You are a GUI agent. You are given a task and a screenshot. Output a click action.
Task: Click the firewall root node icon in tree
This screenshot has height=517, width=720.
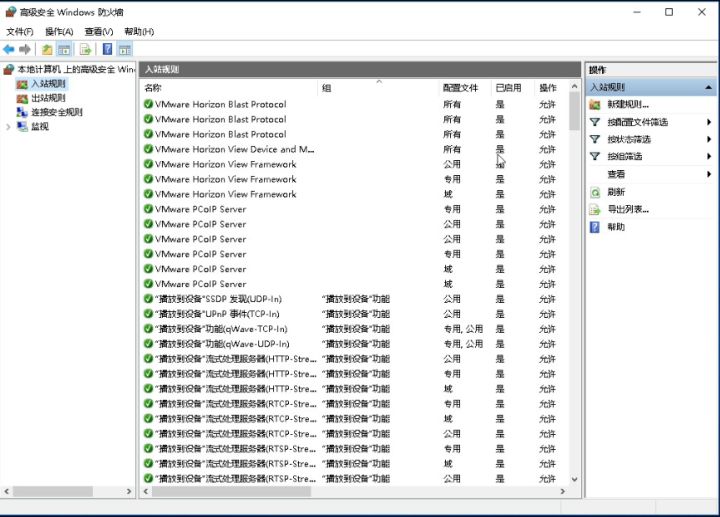click(x=9, y=69)
